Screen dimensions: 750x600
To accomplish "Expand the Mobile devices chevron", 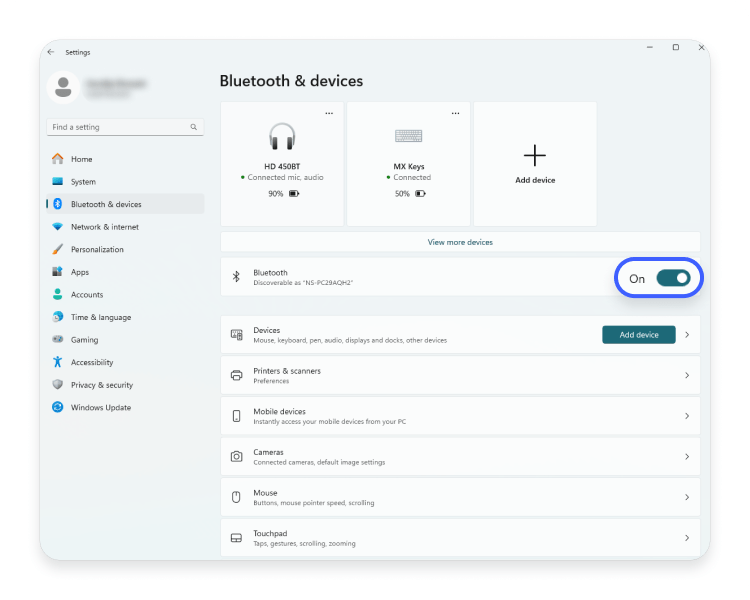I will pyautogui.click(x=687, y=416).
